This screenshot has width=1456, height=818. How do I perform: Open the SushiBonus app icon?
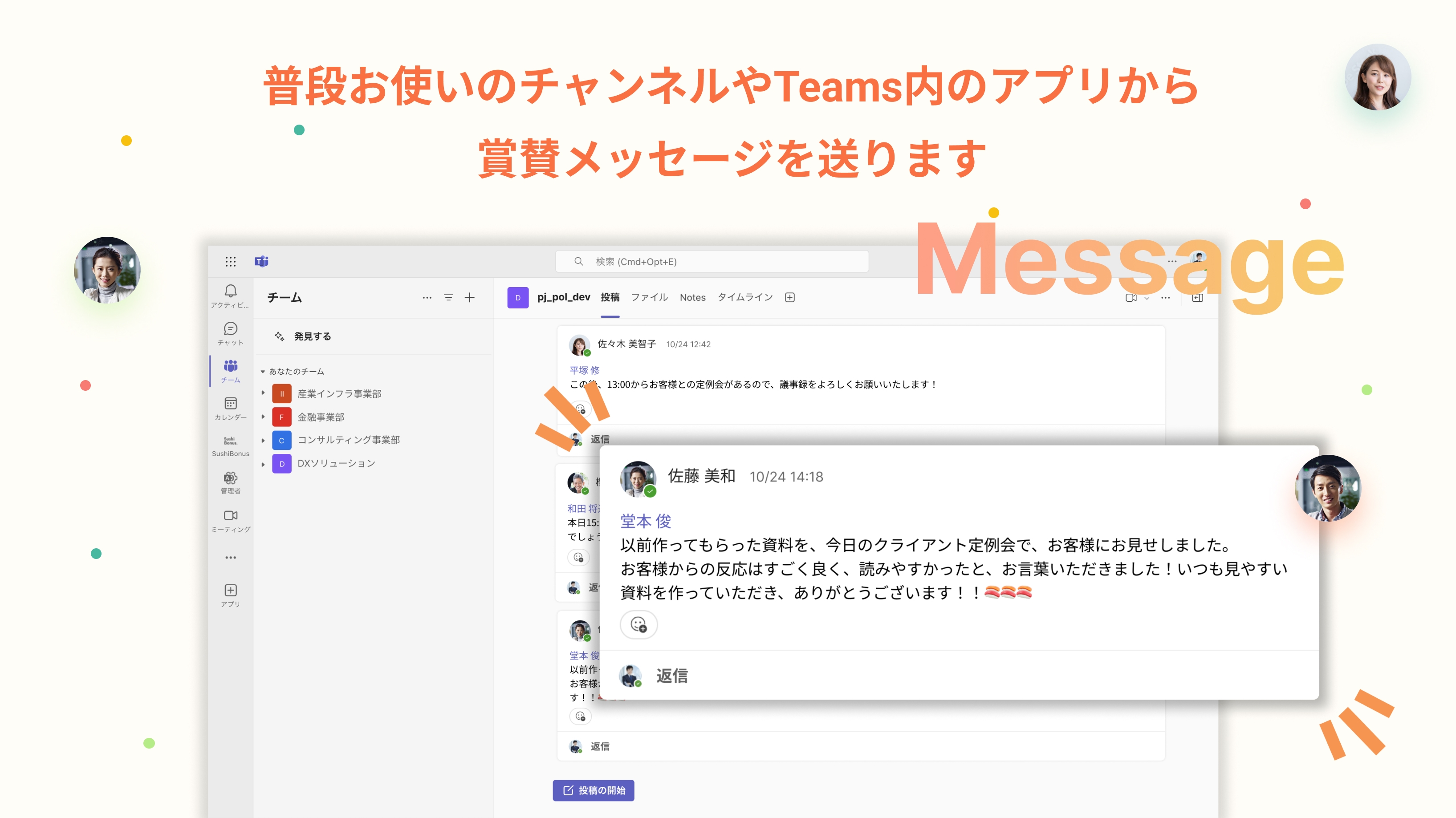[230, 441]
